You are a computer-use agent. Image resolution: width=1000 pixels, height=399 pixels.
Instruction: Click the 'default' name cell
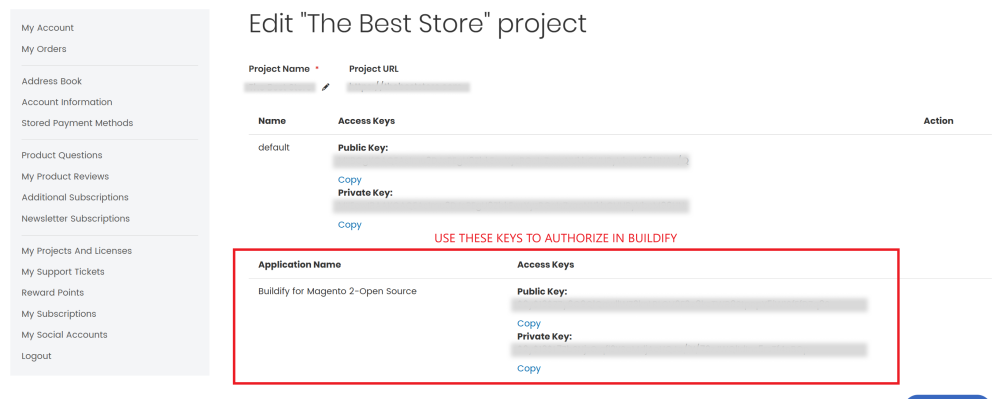click(274, 147)
